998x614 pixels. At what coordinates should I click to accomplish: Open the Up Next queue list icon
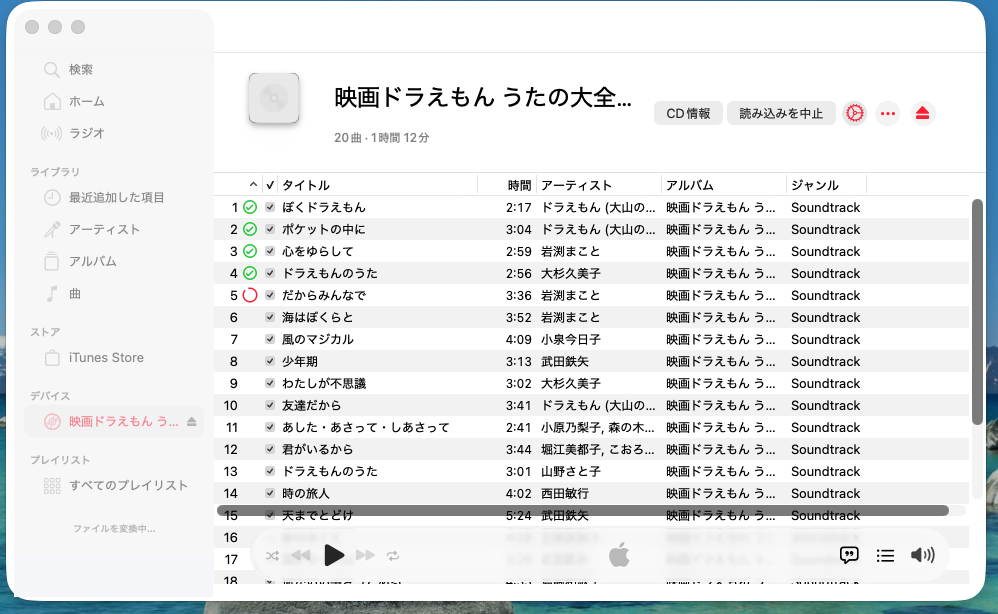pyautogui.click(x=885, y=556)
